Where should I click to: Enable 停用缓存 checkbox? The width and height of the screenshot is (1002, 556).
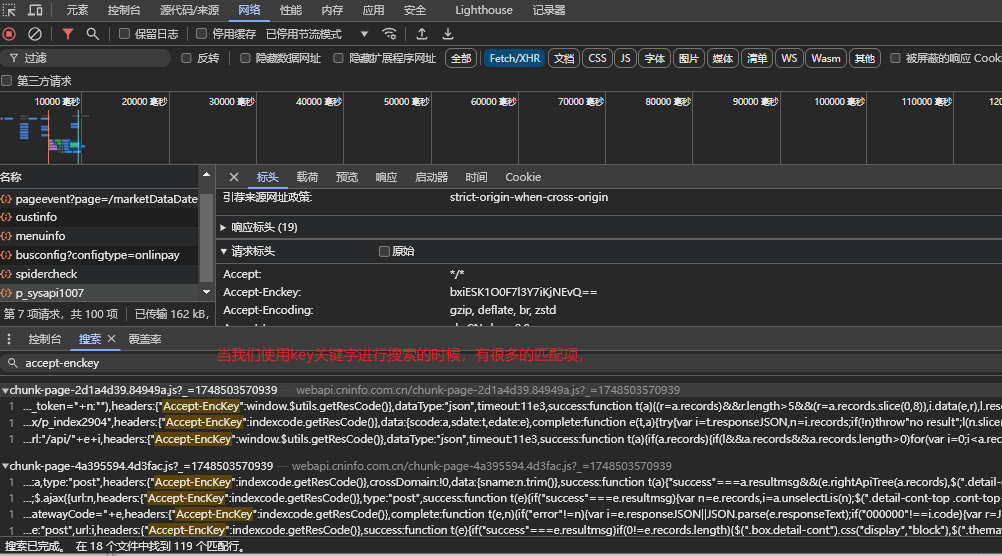coord(201,34)
